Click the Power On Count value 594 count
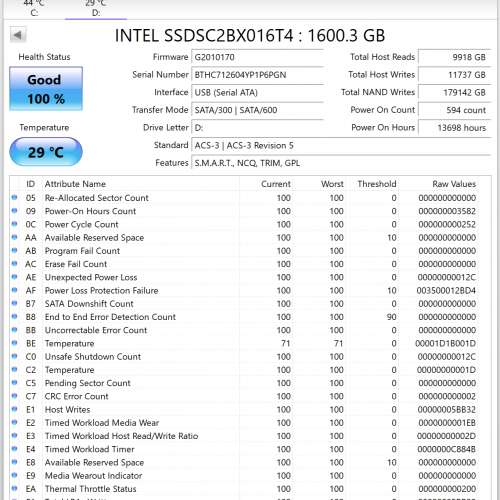Viewport: 500px width, 500px height. pyautogui.click(x=455, y=110)
